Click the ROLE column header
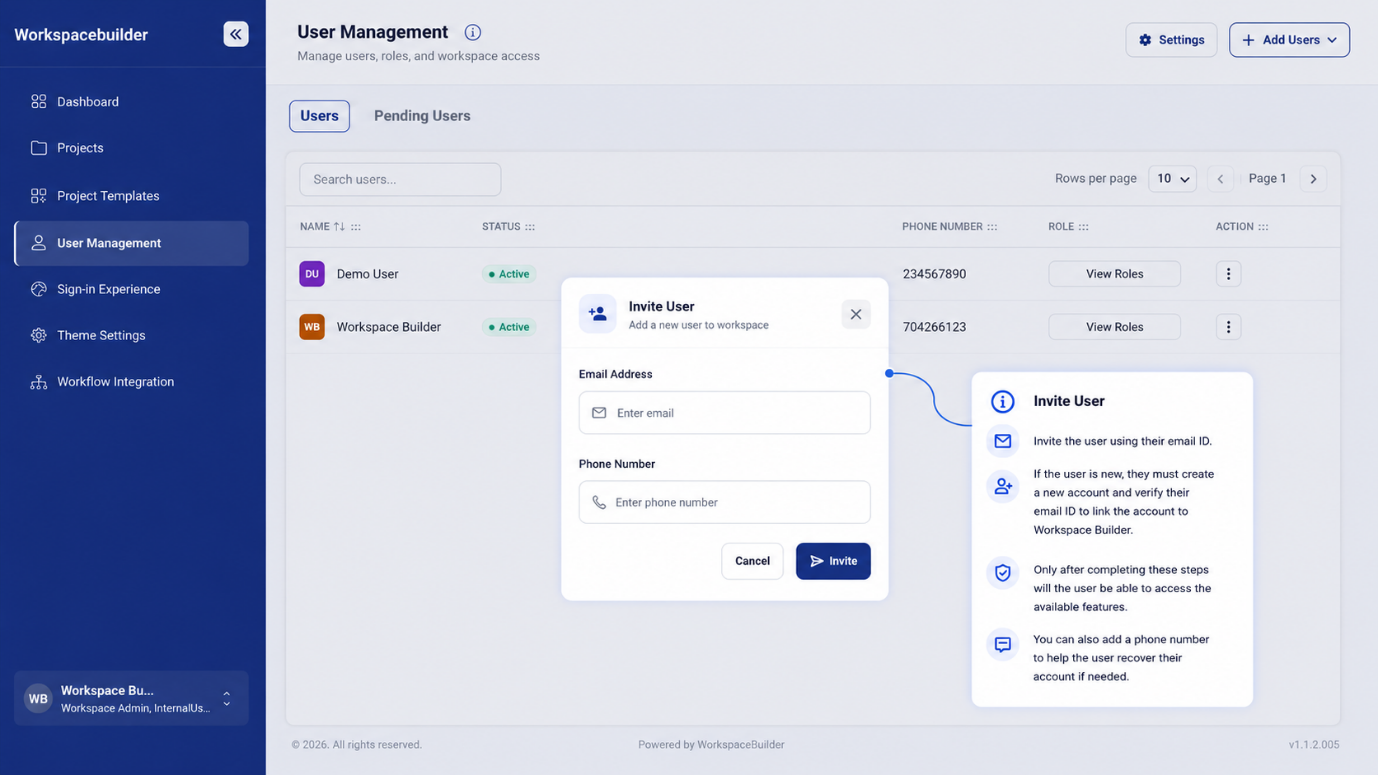Viewport: 1378px width, 775px height. (1061, 227)
